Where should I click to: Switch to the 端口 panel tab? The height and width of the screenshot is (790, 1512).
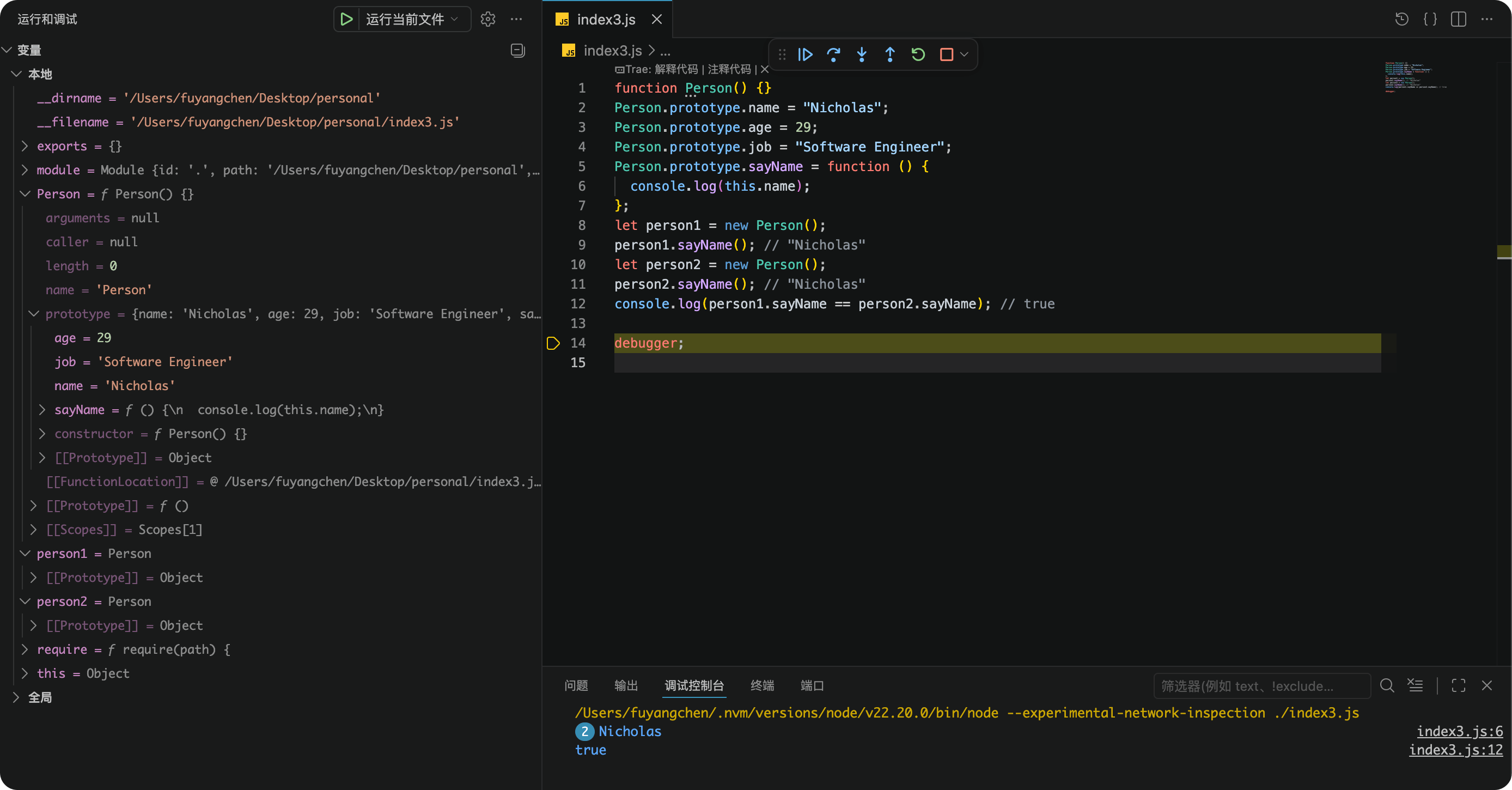pyautogui.click(x=812, y=685)
